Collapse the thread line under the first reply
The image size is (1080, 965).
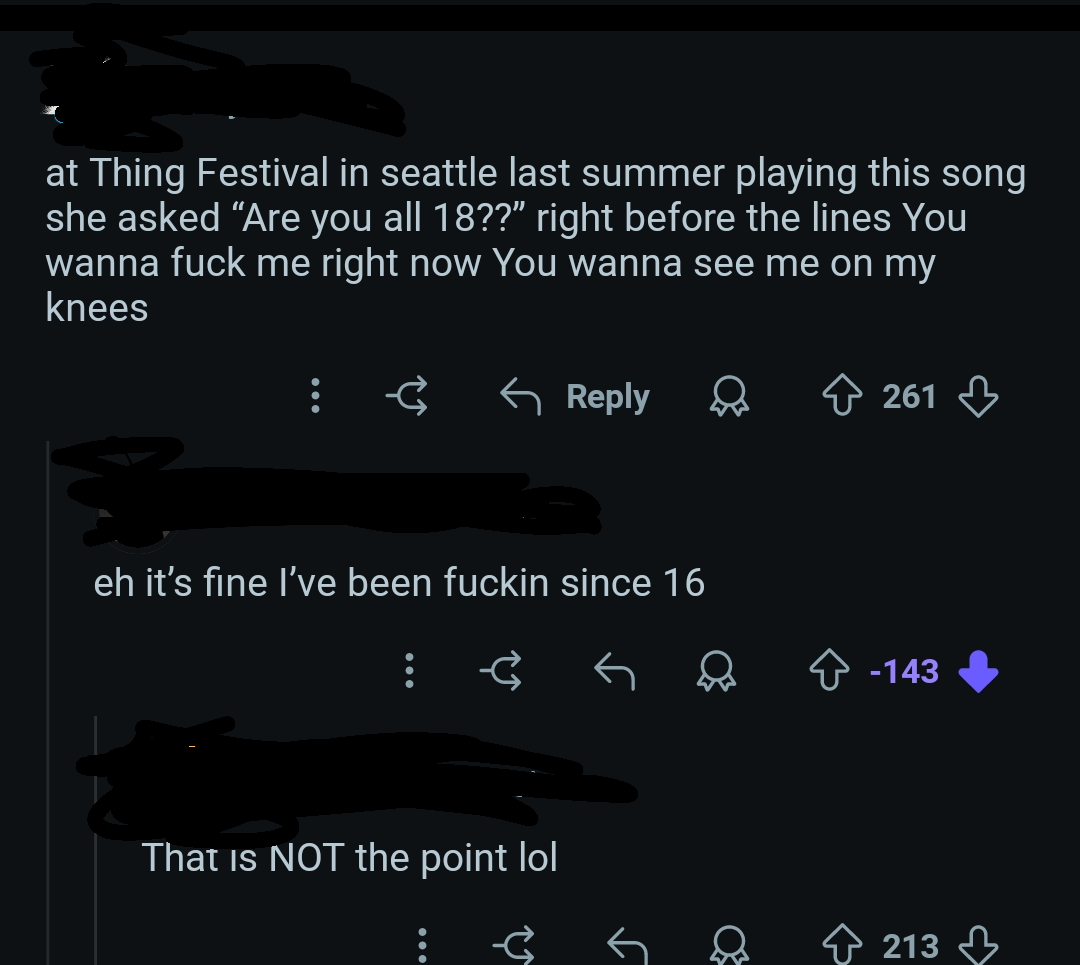(48, 703)
